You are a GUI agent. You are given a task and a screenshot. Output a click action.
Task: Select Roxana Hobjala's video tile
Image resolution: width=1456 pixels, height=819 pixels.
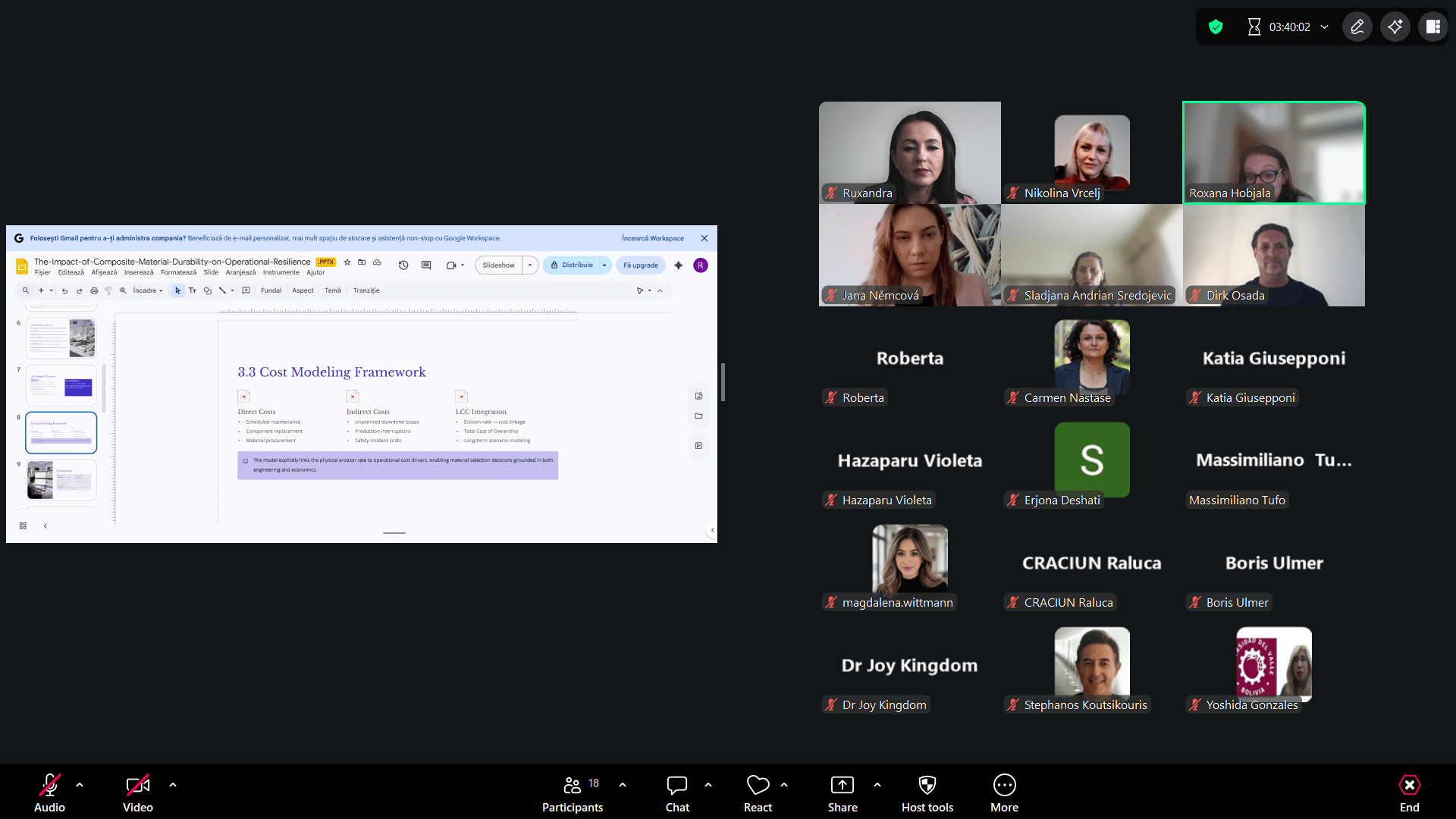[x=1273, y=152]
